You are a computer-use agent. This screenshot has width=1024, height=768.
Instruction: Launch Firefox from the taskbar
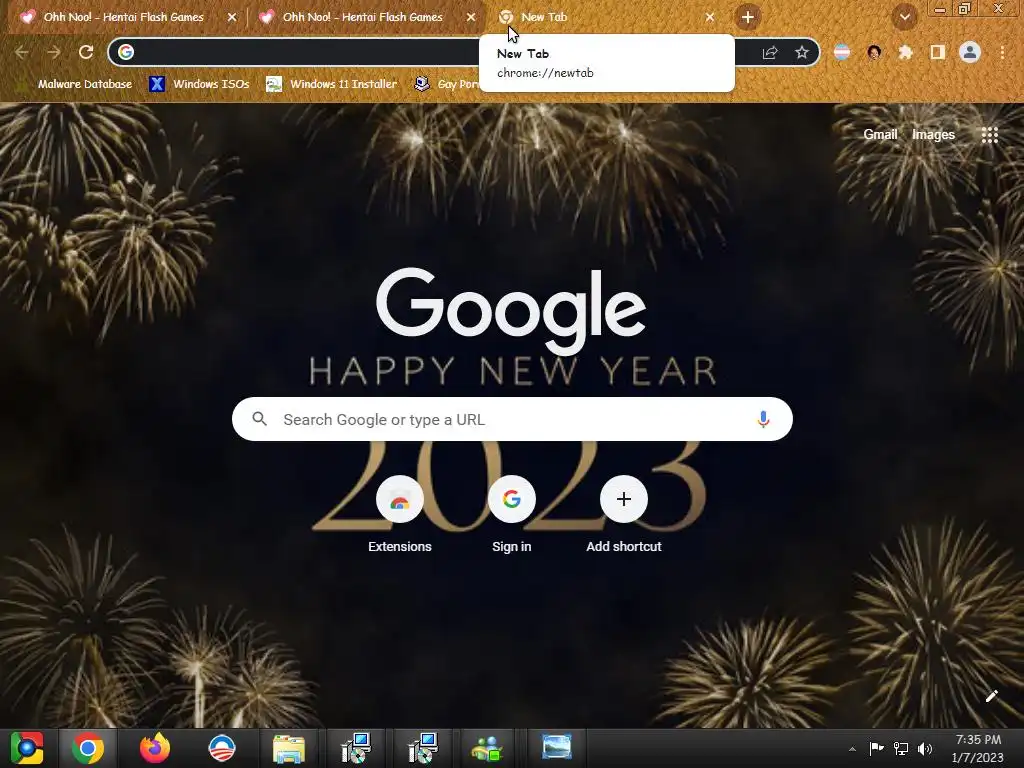(x=155, y=748)
